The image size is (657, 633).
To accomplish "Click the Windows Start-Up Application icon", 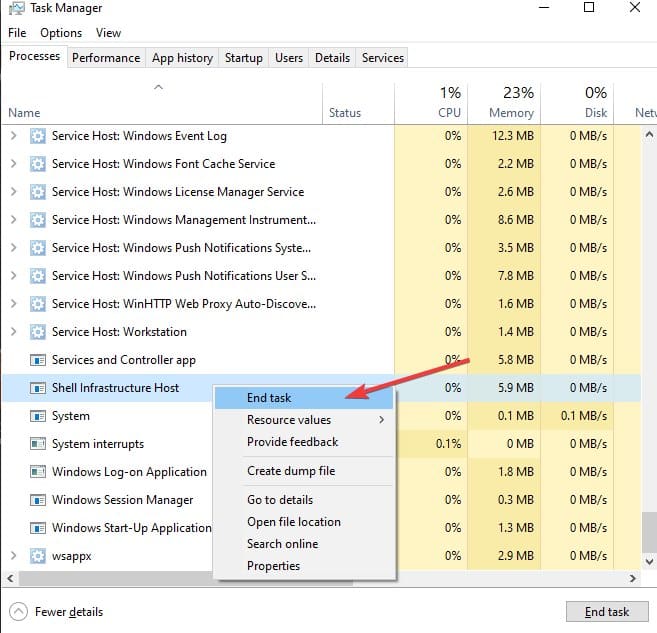I will [38, 528].
